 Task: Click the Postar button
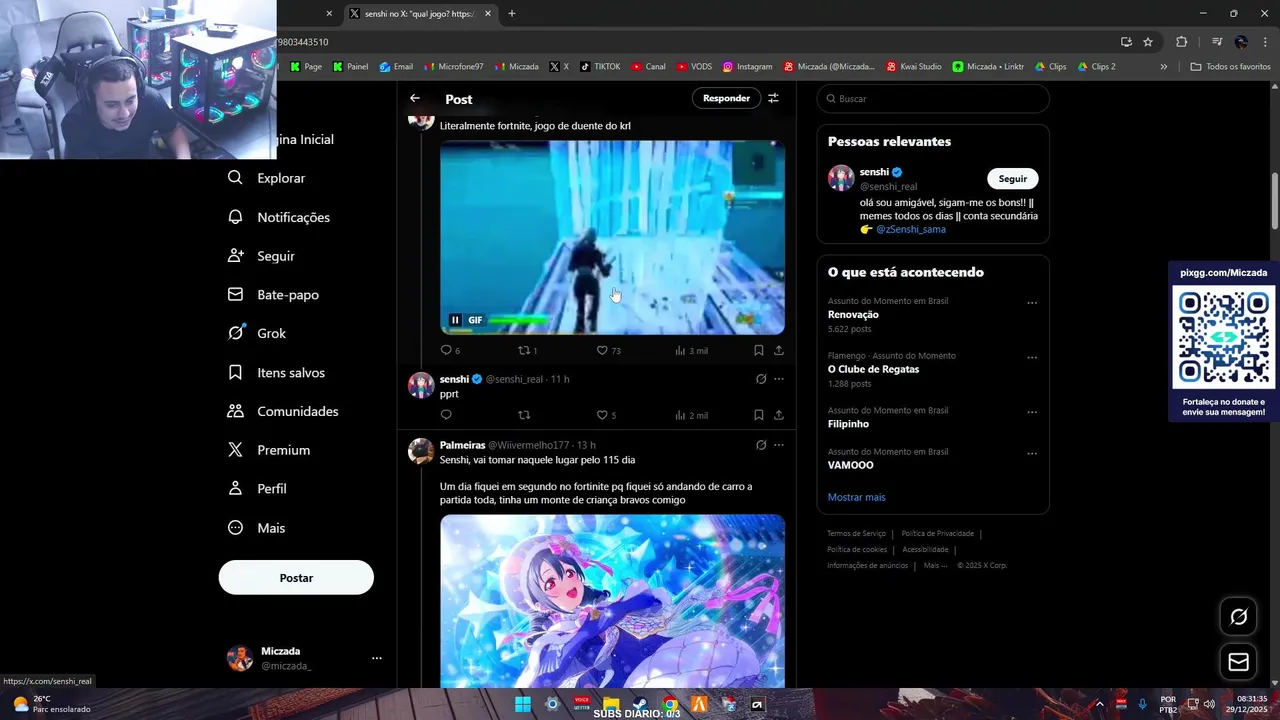296,578
